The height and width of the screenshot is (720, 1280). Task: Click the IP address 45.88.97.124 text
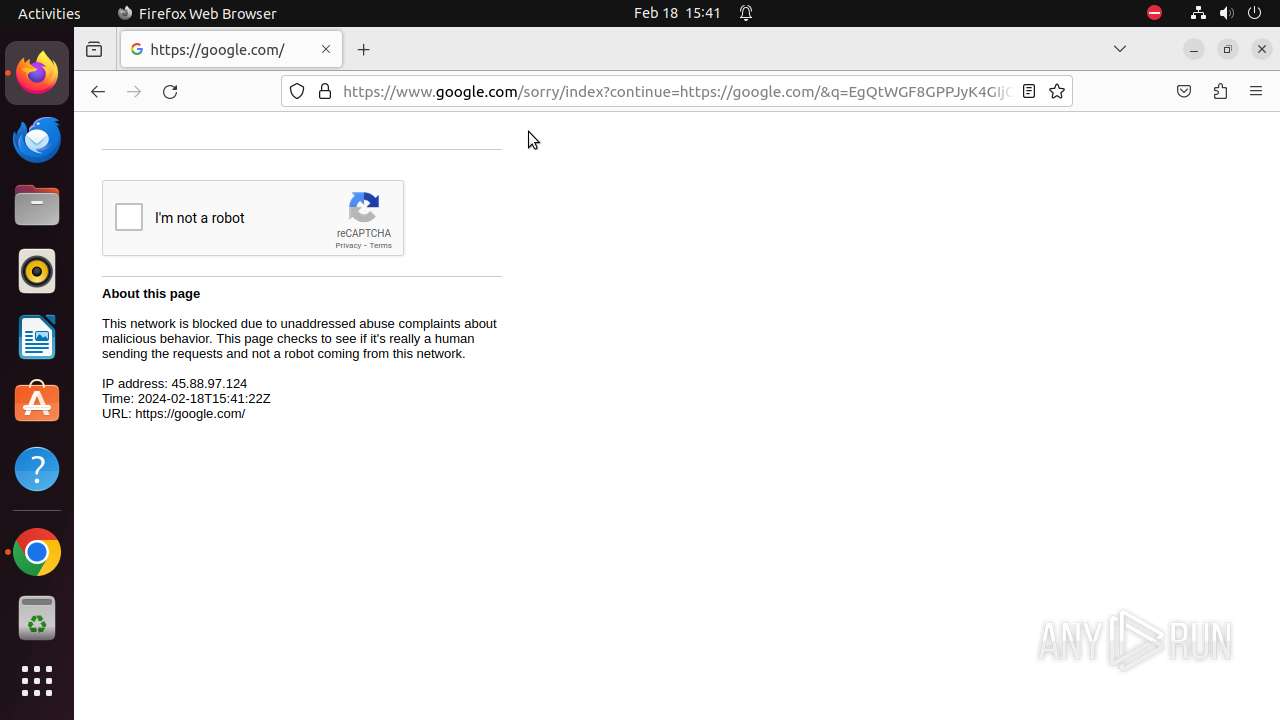pyautogui.click(x=174, y=384)
